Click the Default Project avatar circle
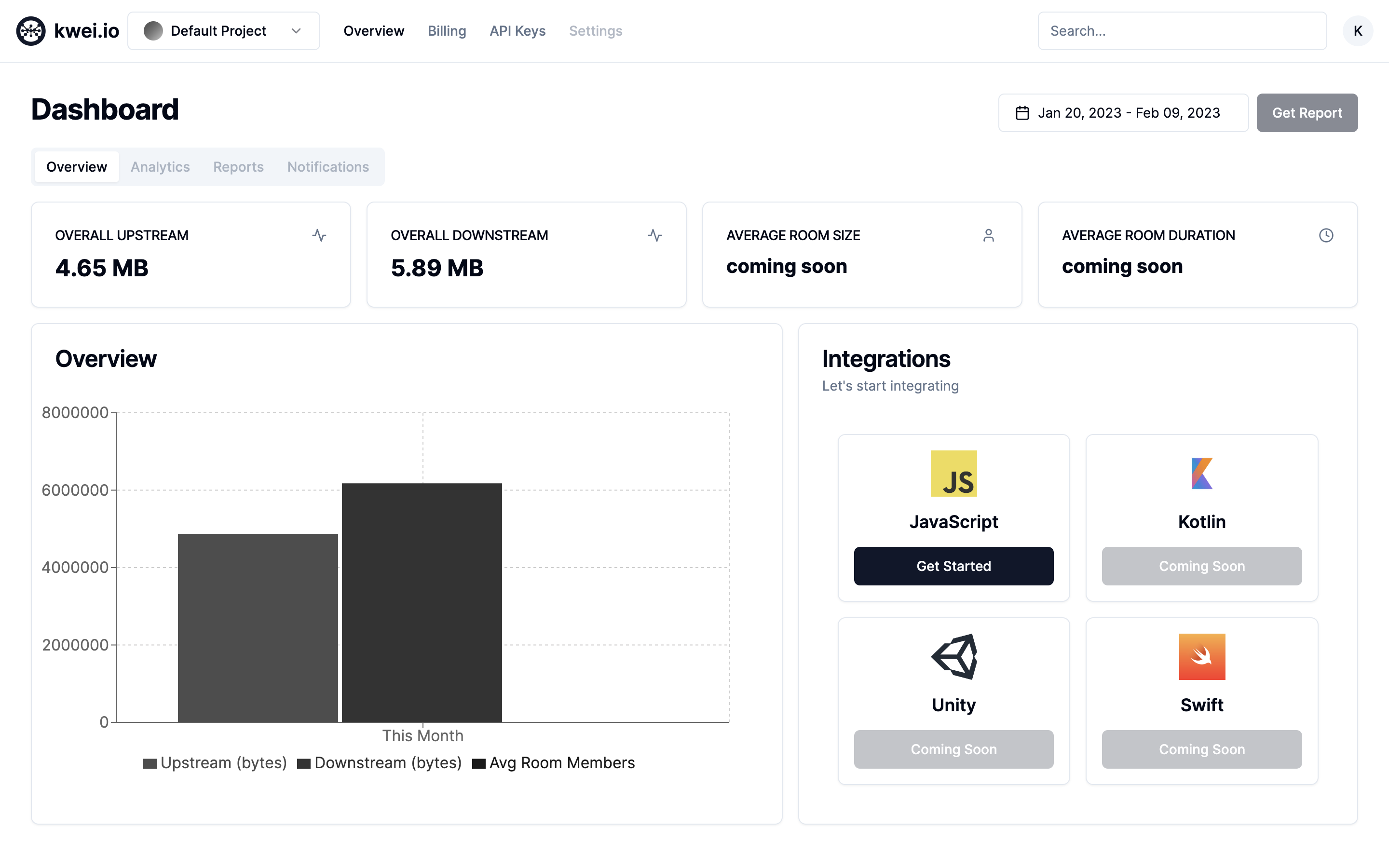 pyautogui.click(x=153, y=31)
